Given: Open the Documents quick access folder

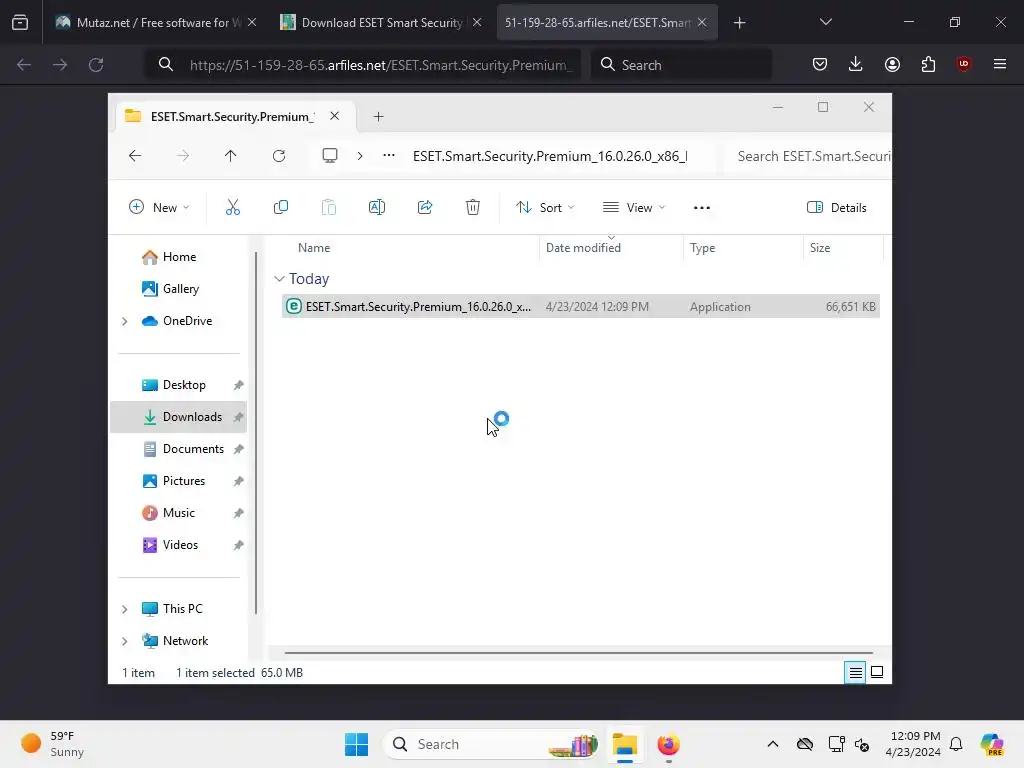Looking at the screenshot, I should [x=178, y=449].
